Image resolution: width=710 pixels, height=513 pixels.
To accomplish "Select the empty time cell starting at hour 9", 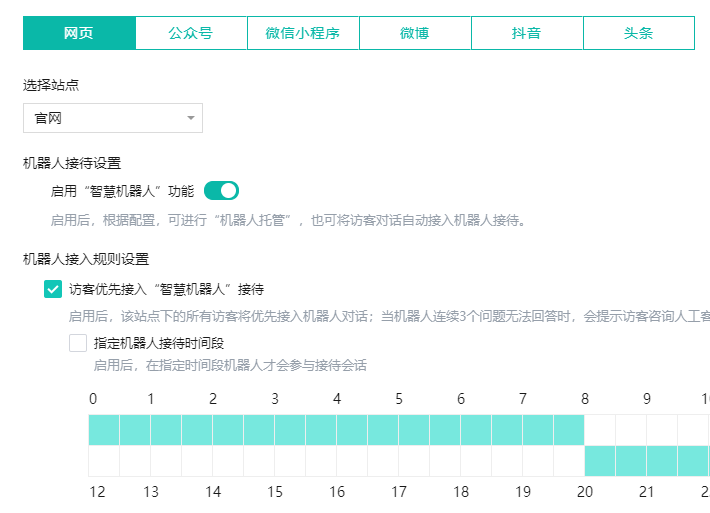I will coord(662,430).
